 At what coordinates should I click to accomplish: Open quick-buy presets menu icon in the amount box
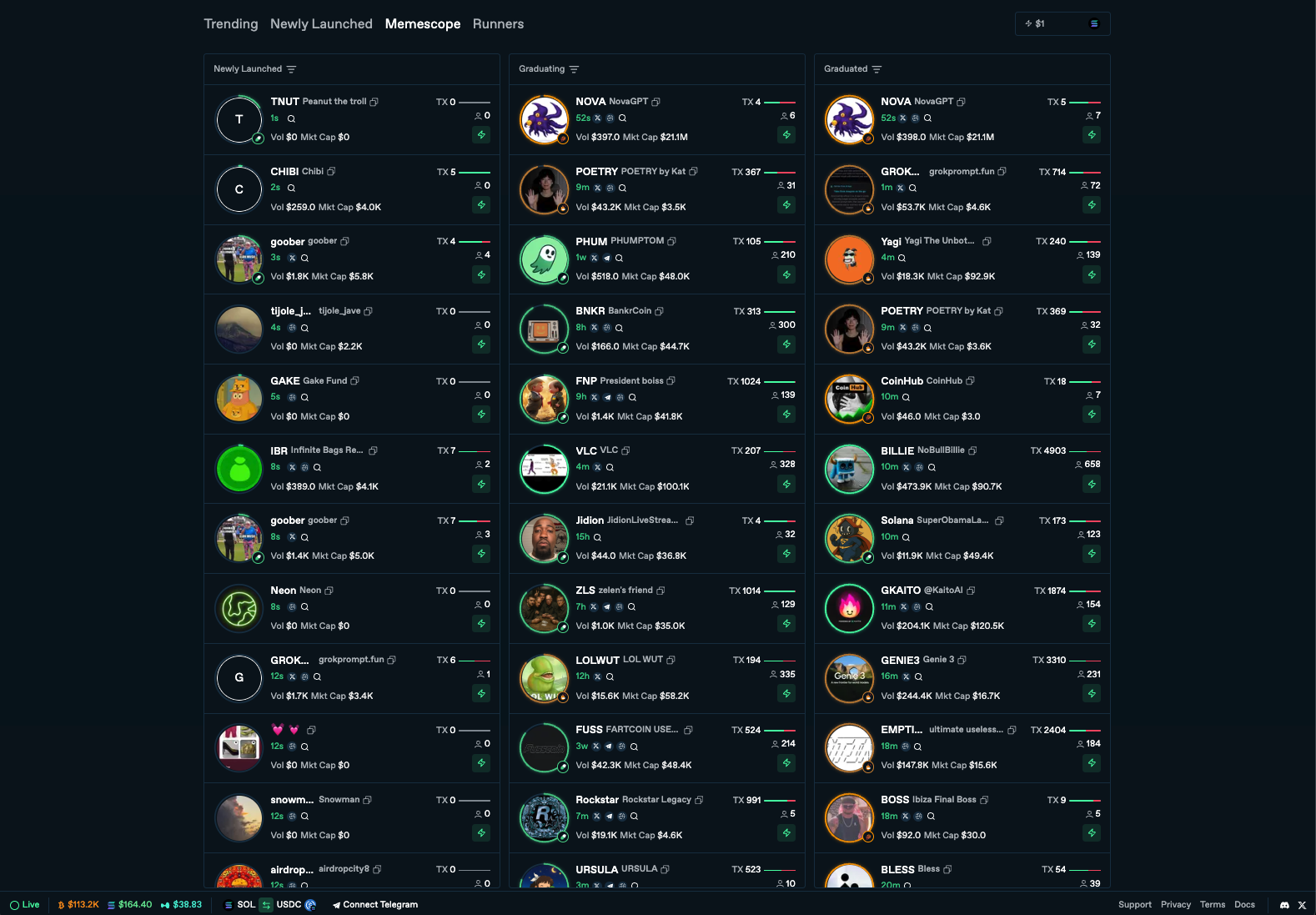pyautogui.click(x=1094, y=23)
